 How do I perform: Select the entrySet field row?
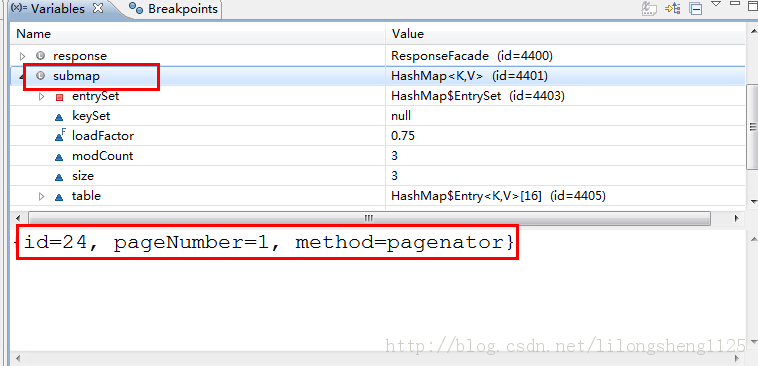[x=378, y=96]
